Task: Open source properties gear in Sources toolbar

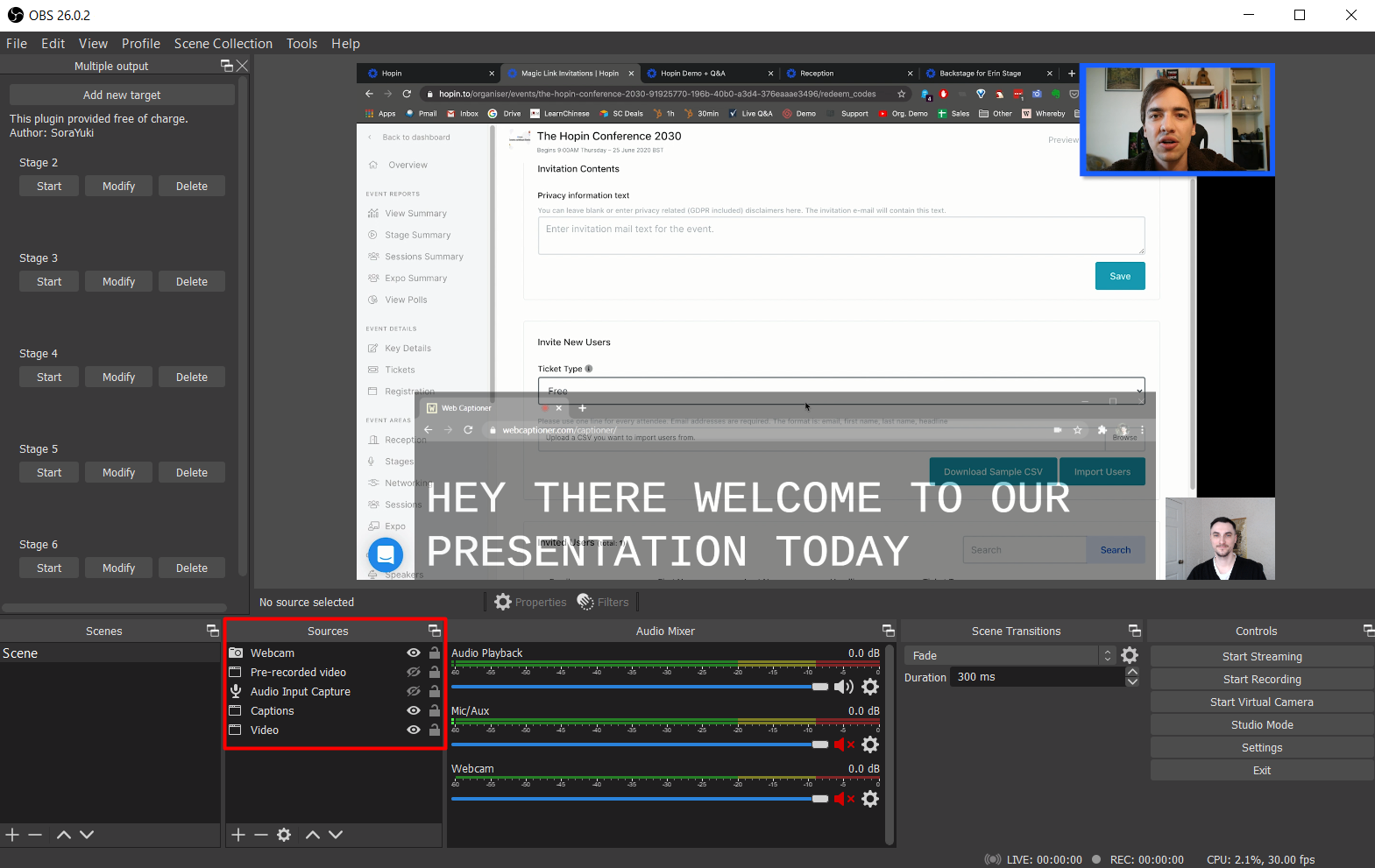Action: (284, 835)
